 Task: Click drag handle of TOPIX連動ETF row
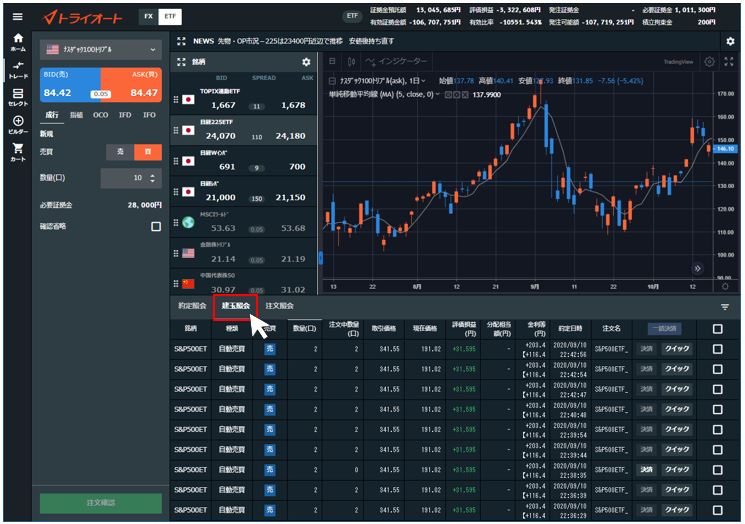point(176,99)
